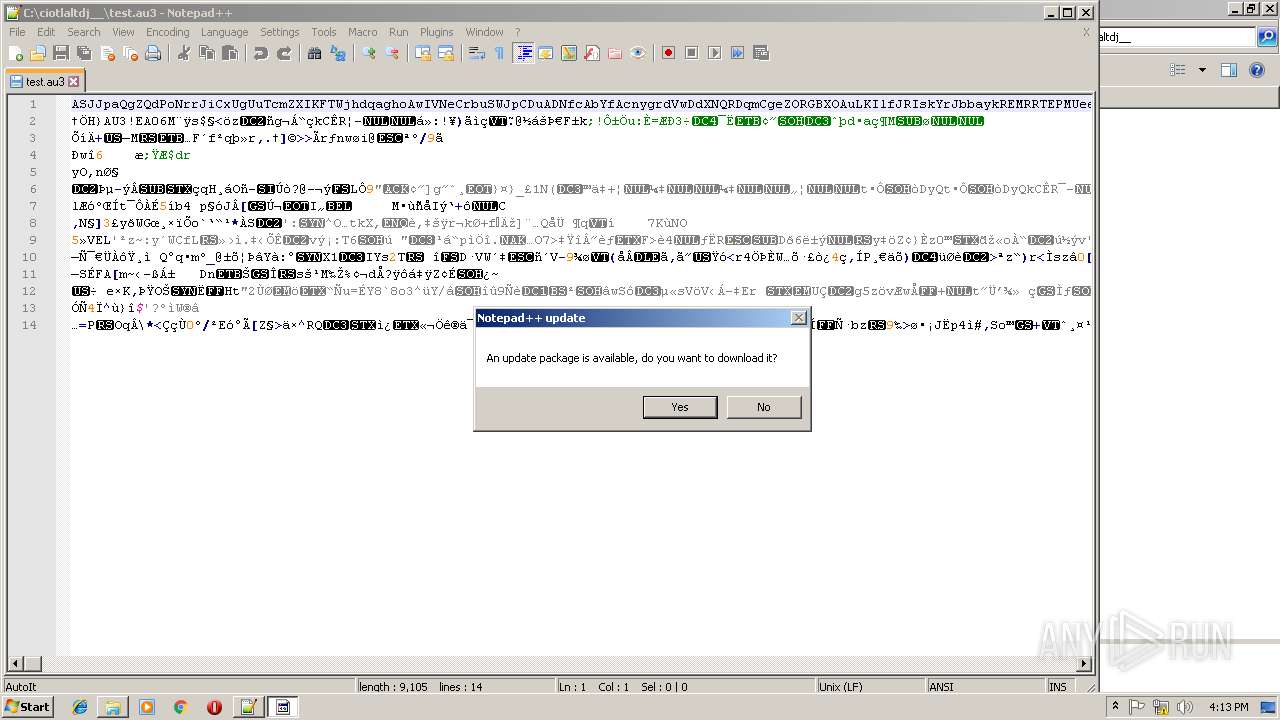The image size is (1280, 720).
Task: Open the File menu
Action: [x=17, y=32]
